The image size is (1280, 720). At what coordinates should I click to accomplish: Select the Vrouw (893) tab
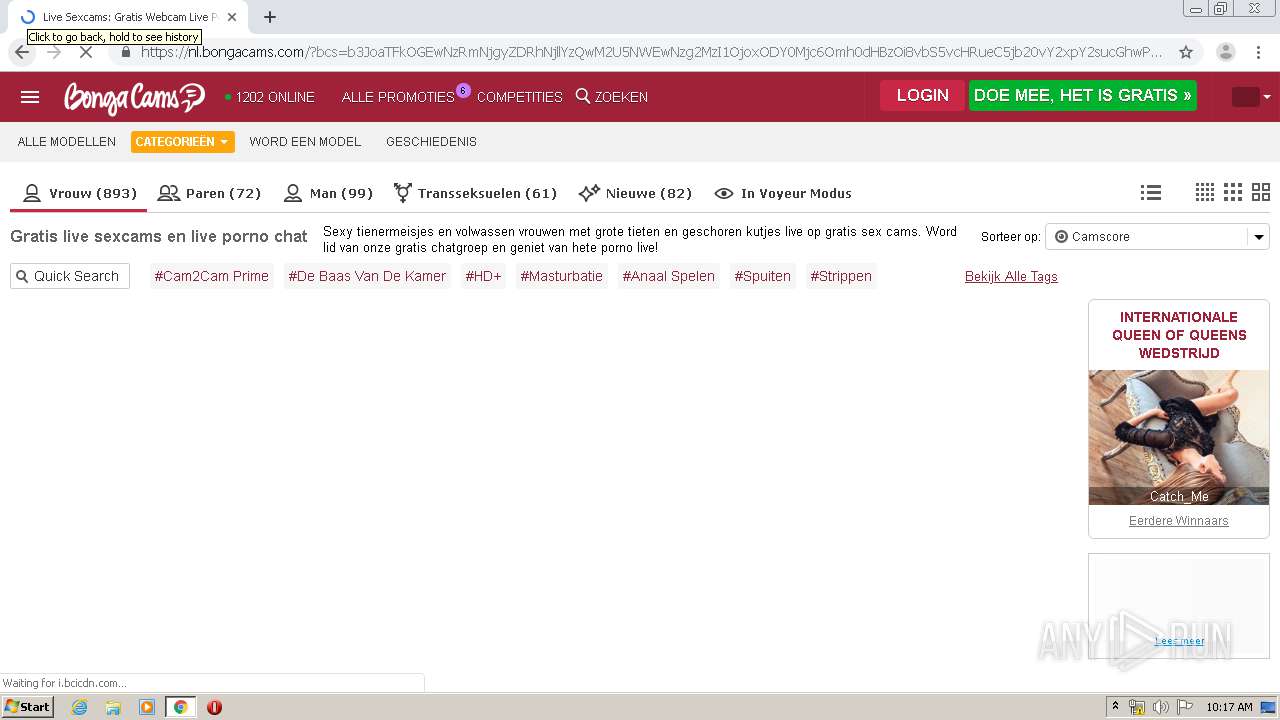(80, 193)
